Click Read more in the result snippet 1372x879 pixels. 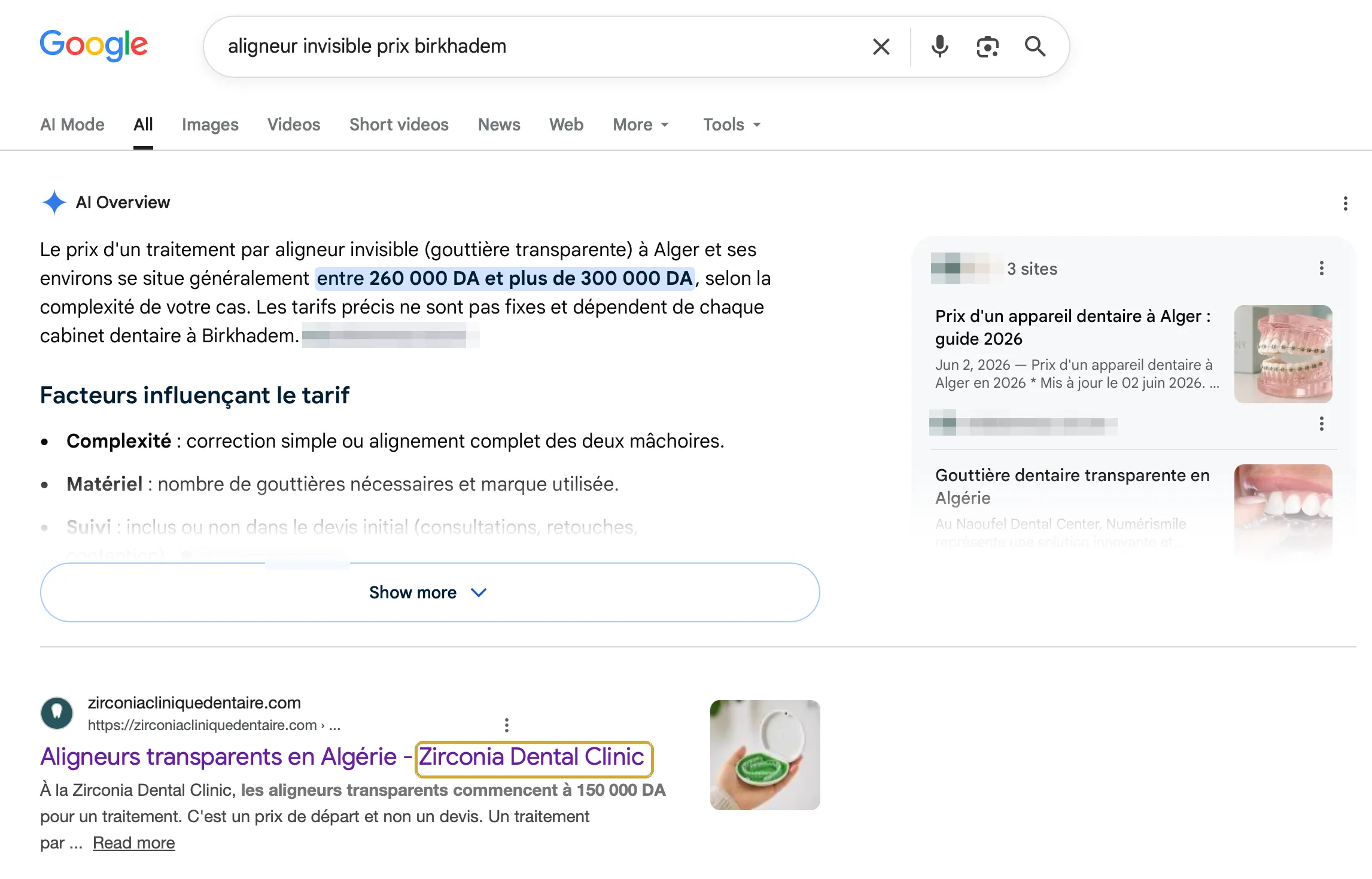[x=133, y=842]
